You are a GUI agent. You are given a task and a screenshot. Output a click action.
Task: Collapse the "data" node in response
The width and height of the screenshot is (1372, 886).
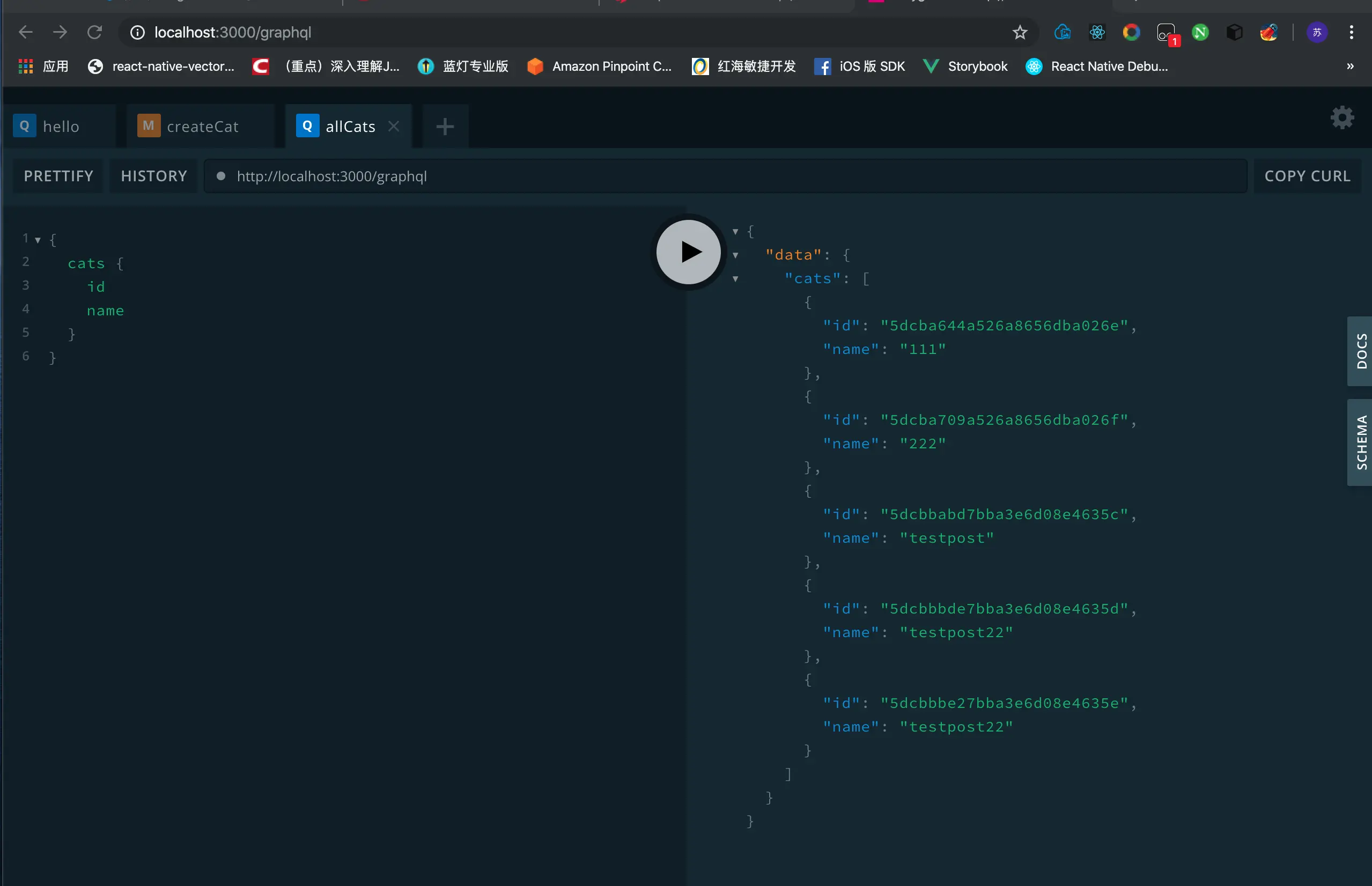click(735, 255)
